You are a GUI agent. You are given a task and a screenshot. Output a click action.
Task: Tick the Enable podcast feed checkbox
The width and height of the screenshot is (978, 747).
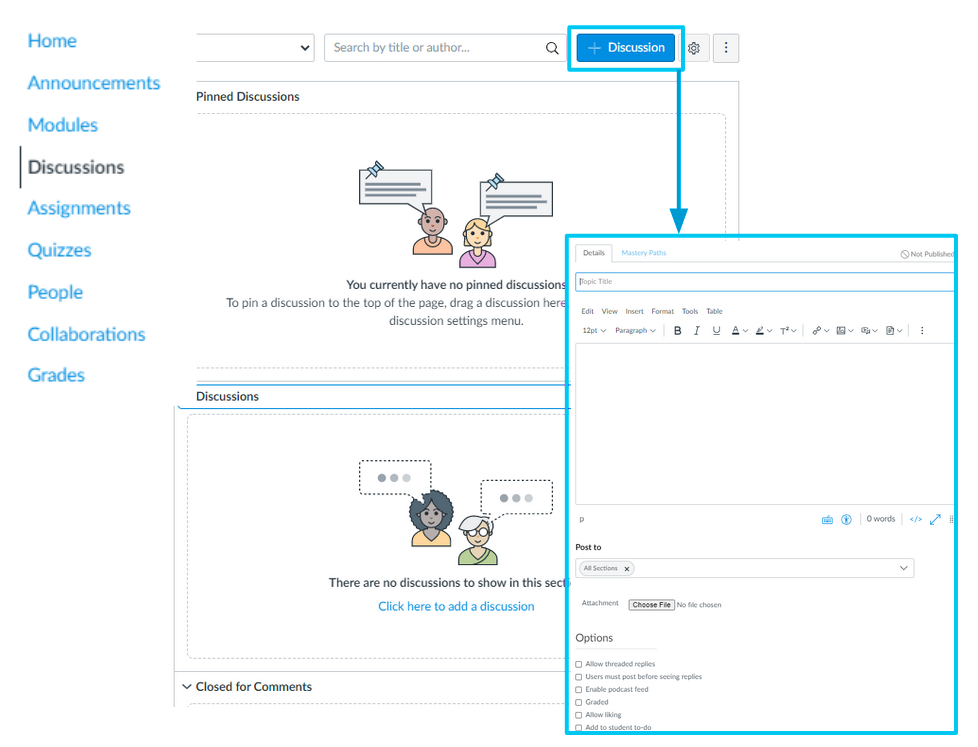[x=579, y=690]
